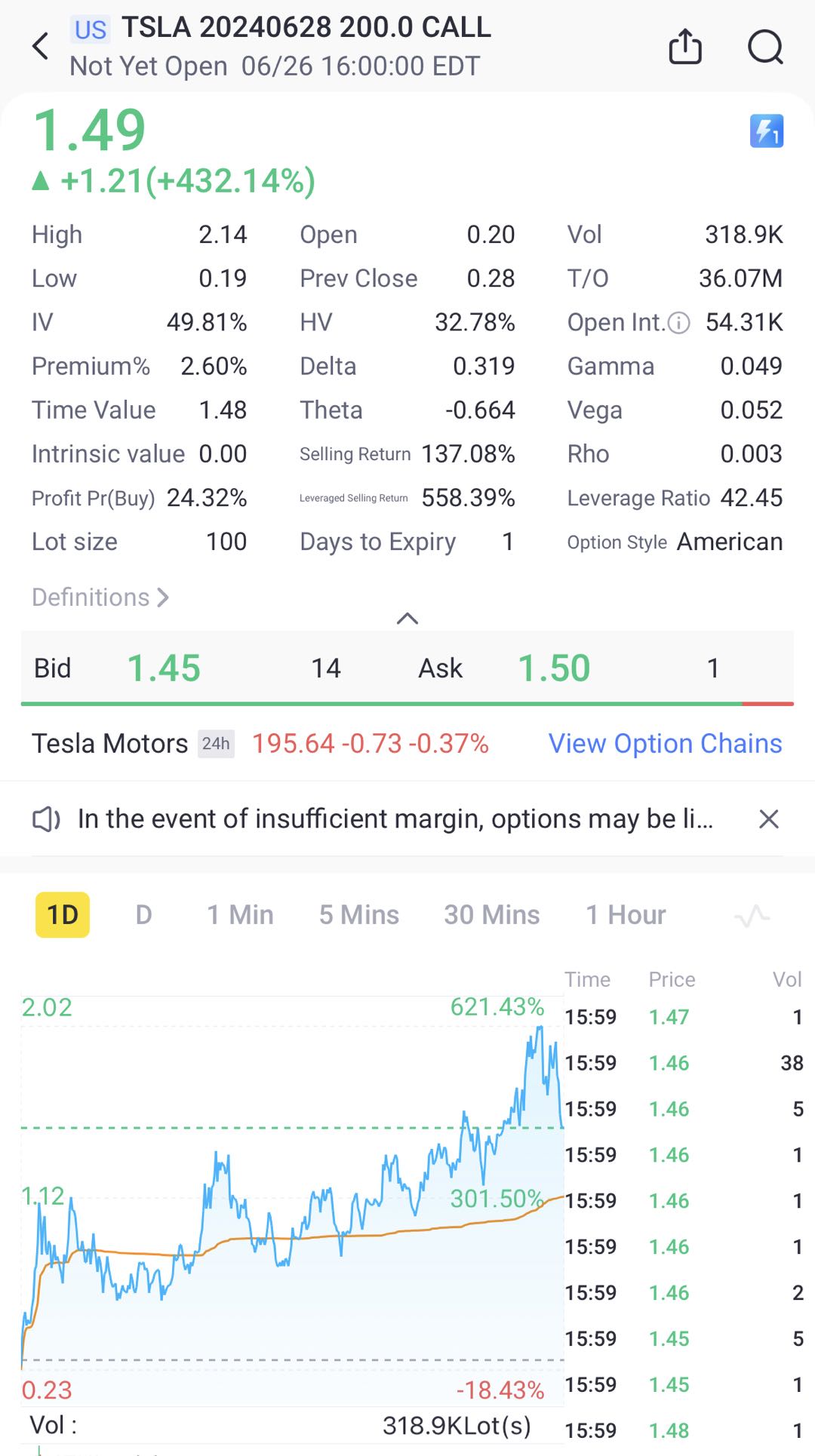The height and width of the screenshot is (1456, 815).
Task: Tap the intraday price chart area
Action: click(293, 1207)
